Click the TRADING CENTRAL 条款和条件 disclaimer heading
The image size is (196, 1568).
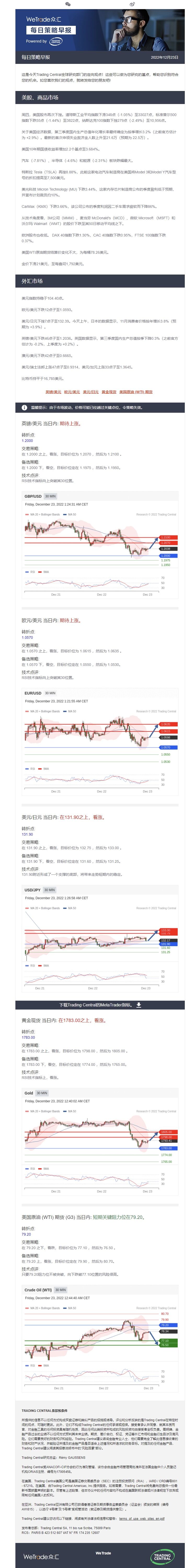(45, 1410)
